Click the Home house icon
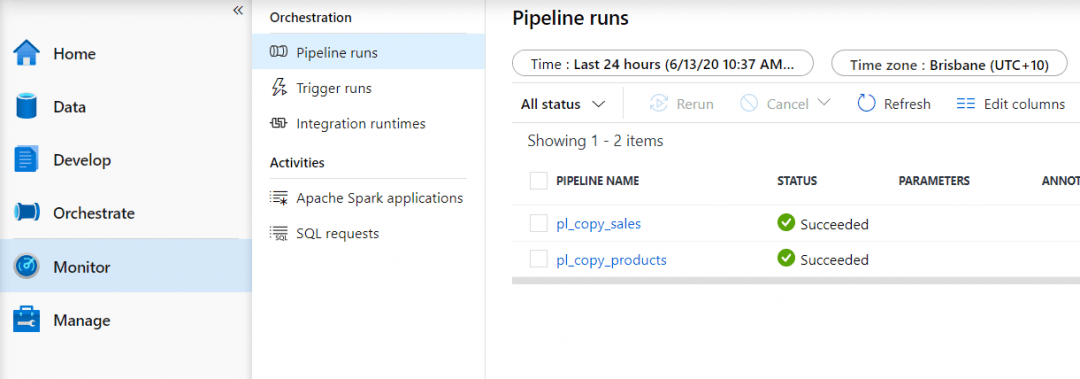 coord(27,53)
